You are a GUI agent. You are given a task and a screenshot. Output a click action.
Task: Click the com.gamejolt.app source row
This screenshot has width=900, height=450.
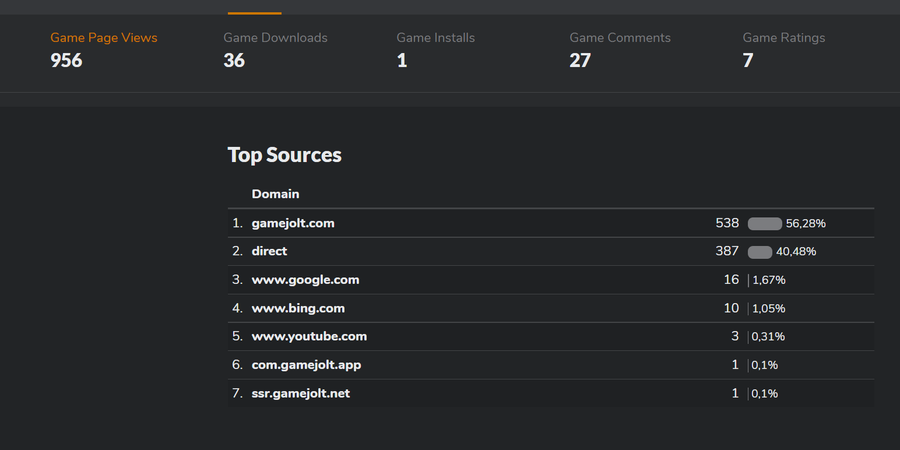(306, 365)
